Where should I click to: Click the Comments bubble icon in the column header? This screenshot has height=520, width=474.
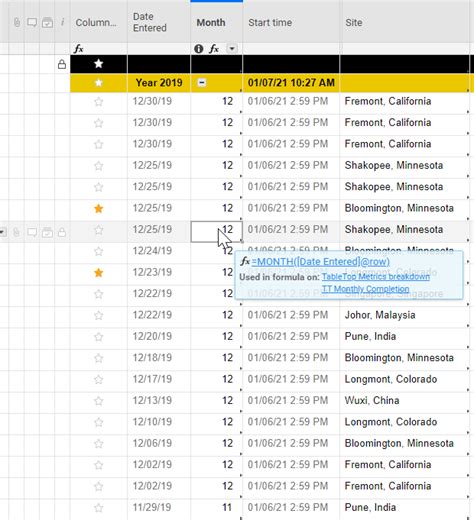click(32, 22)
